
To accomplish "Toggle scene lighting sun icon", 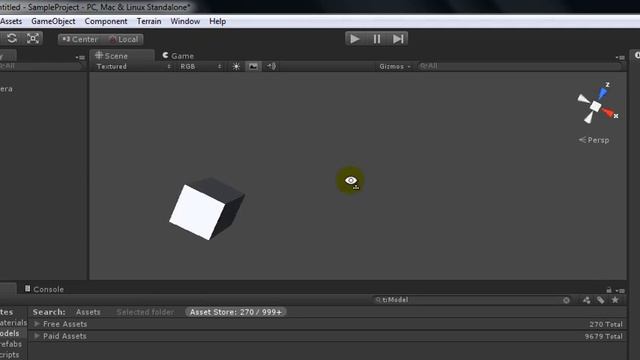I will [236, 66].
